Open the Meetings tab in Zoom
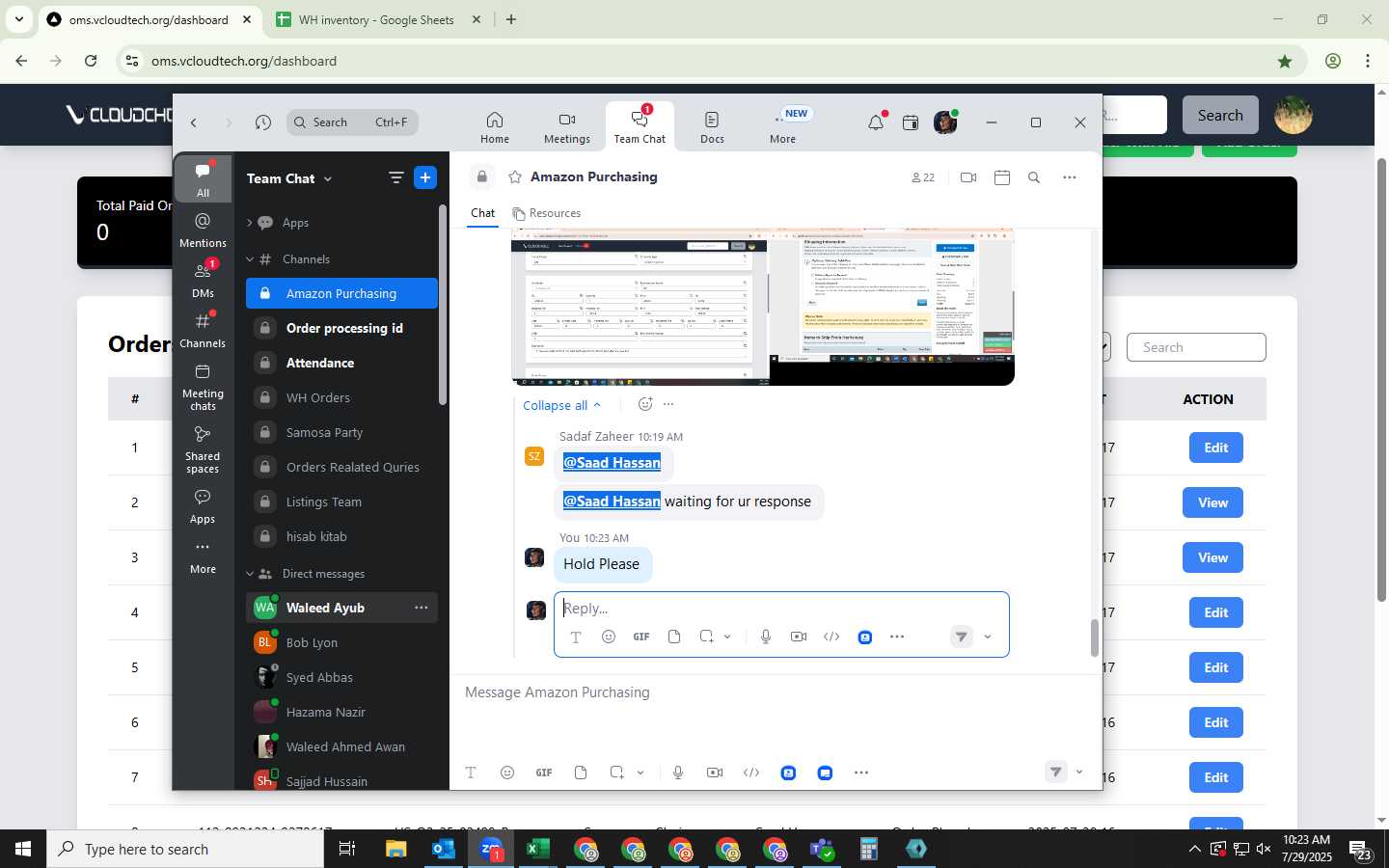 567,126
